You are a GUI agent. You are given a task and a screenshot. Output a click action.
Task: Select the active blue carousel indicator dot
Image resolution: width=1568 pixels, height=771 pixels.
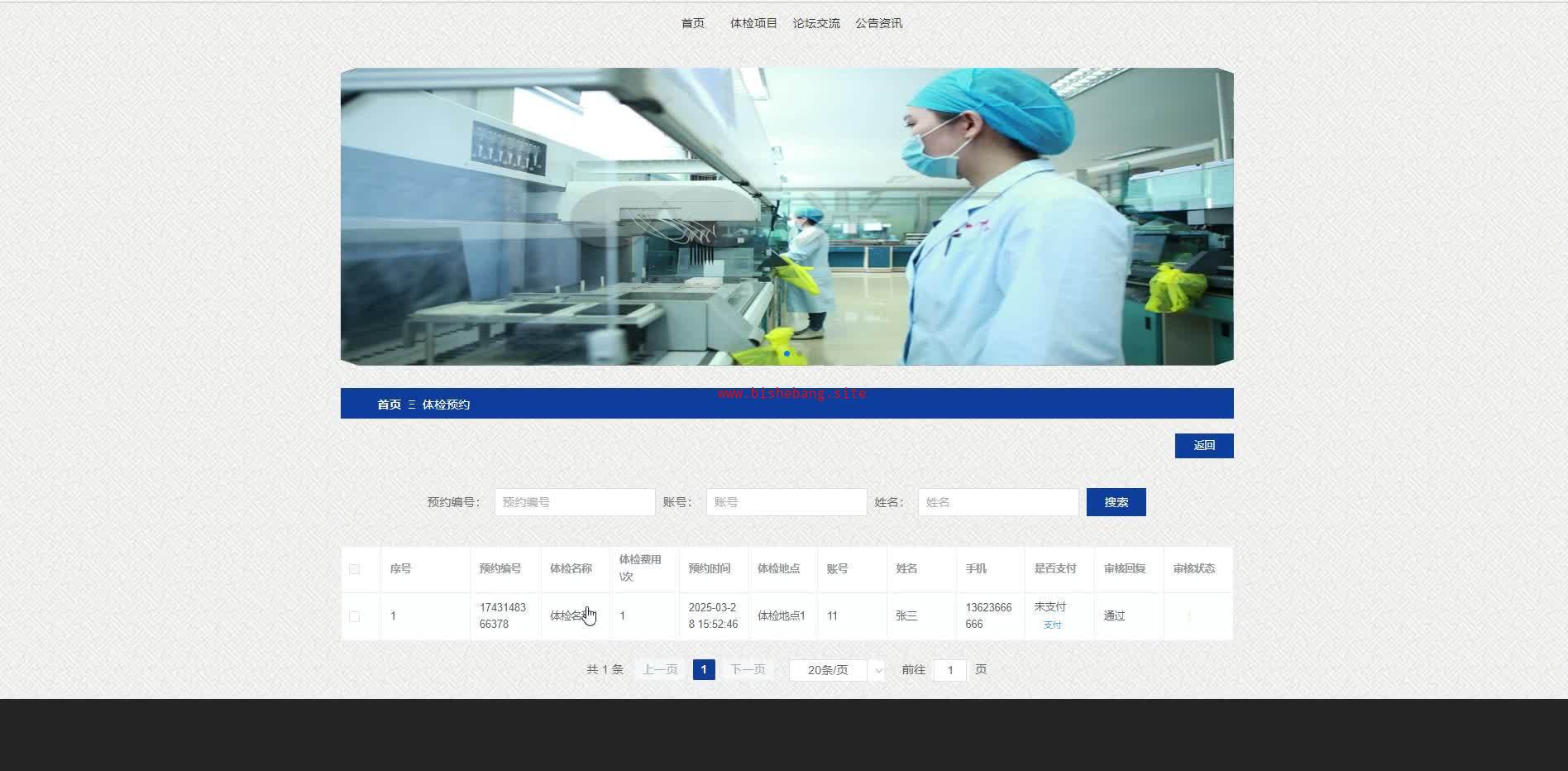[x=786, y=354]
